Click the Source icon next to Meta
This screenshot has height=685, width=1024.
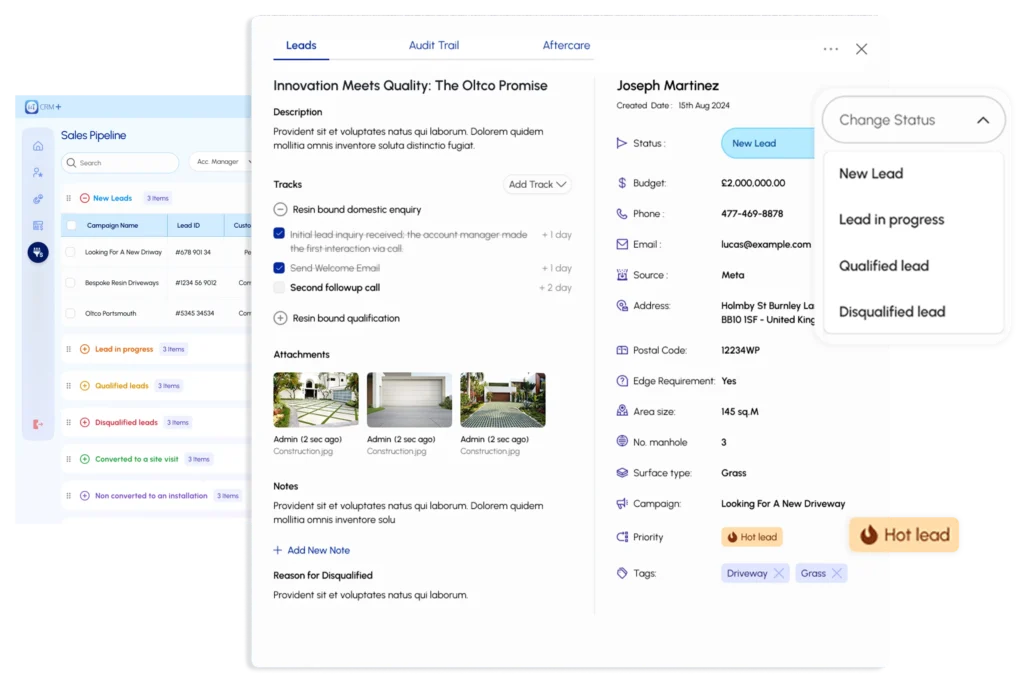622,275
